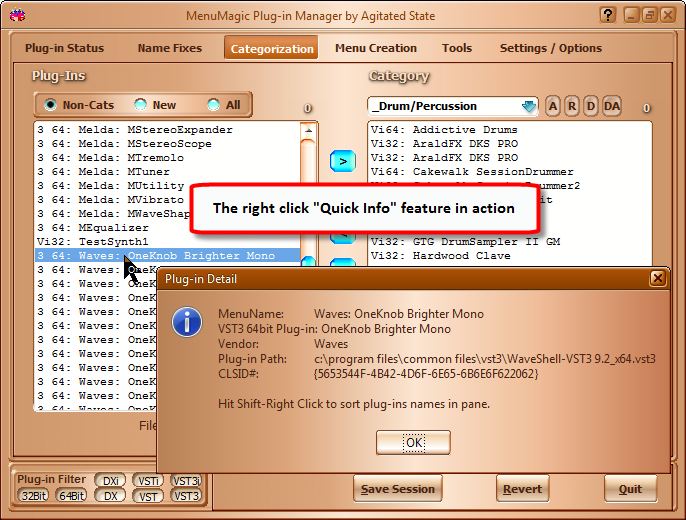Toggle the VST plug-in filter
This screenshot has height=520, width=686.
[148, 496]
